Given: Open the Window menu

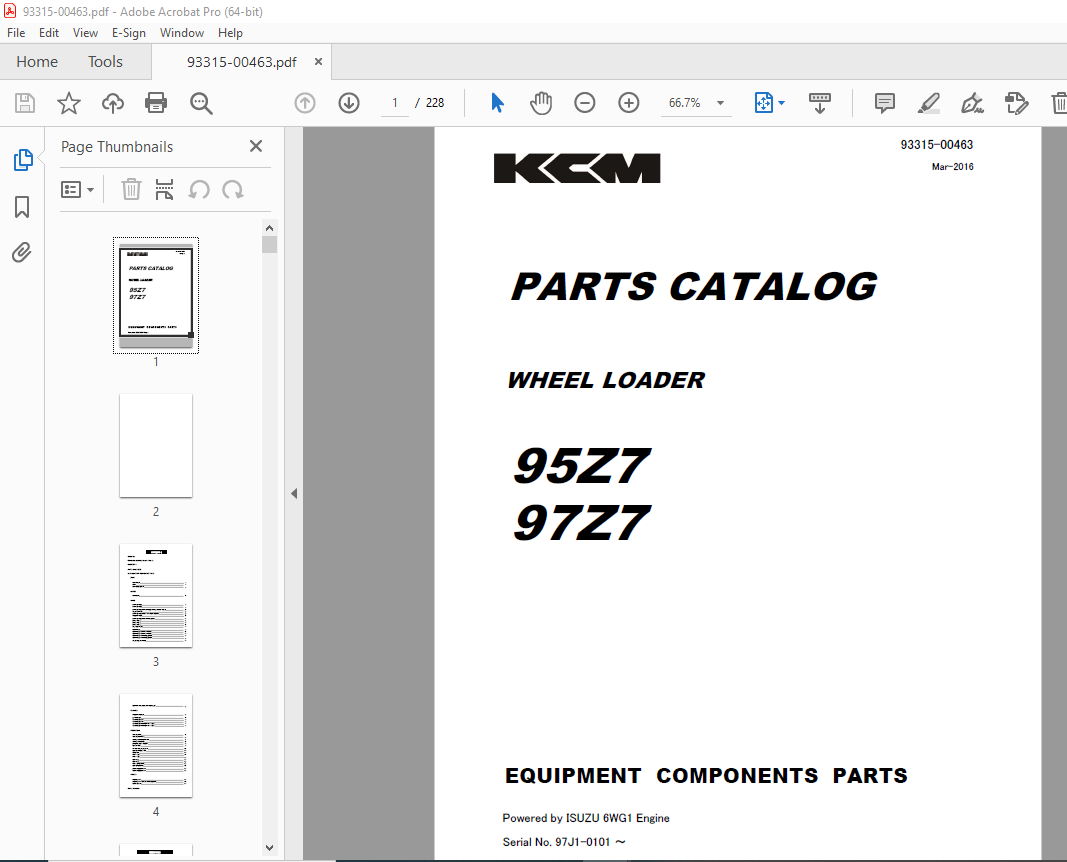Looking at the screenshot, I should pyautogui.click(x=182, y=33).
